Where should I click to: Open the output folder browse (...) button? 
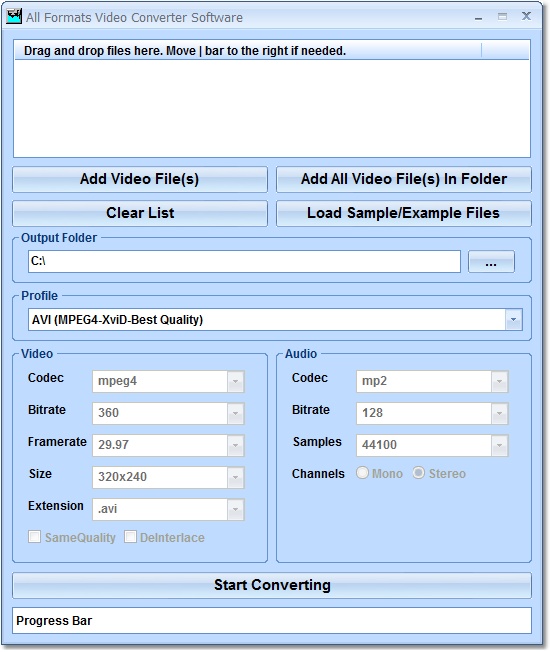[491, 262]
